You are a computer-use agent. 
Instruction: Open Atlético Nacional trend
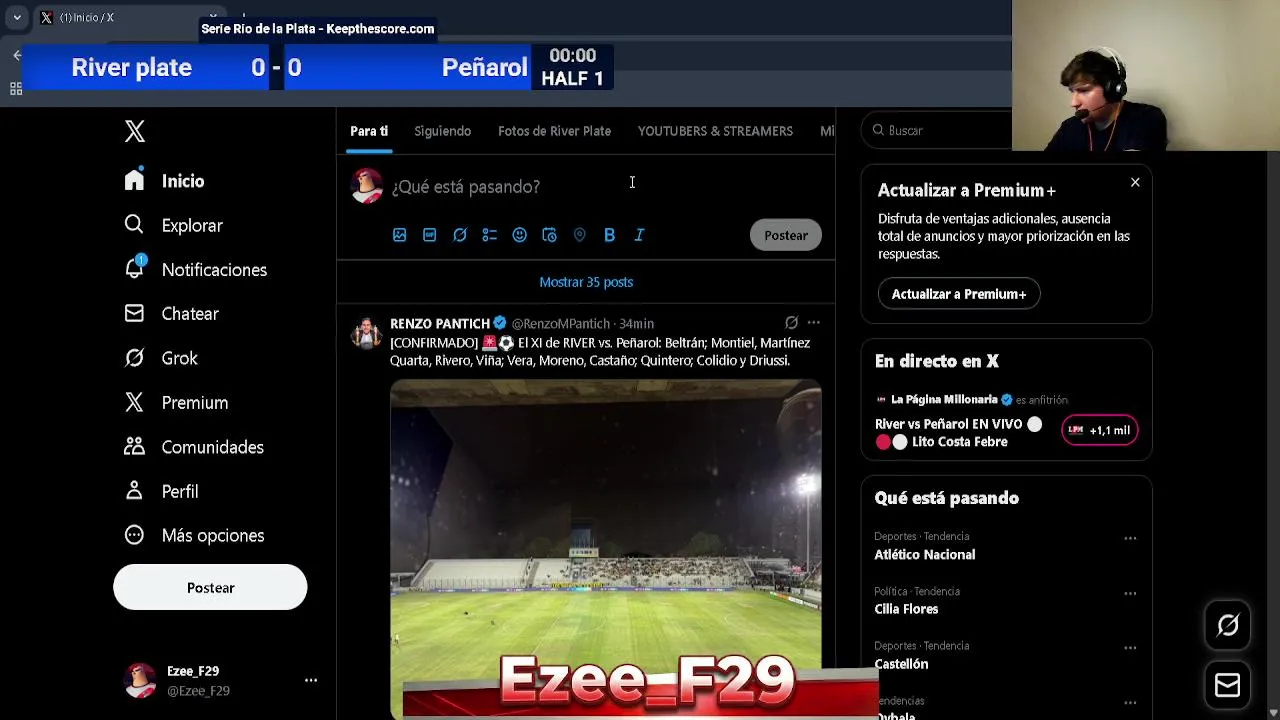point(925,554)
